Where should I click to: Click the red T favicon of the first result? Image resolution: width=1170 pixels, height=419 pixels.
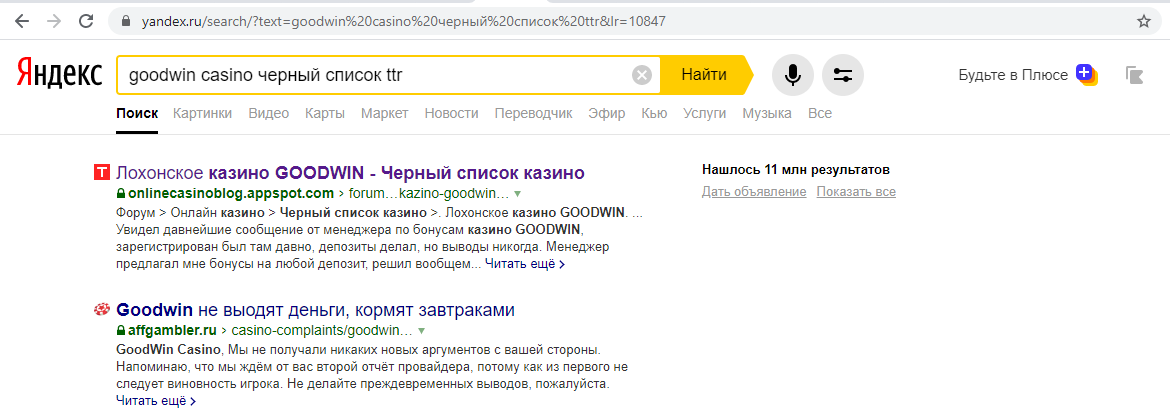[101, 173]
